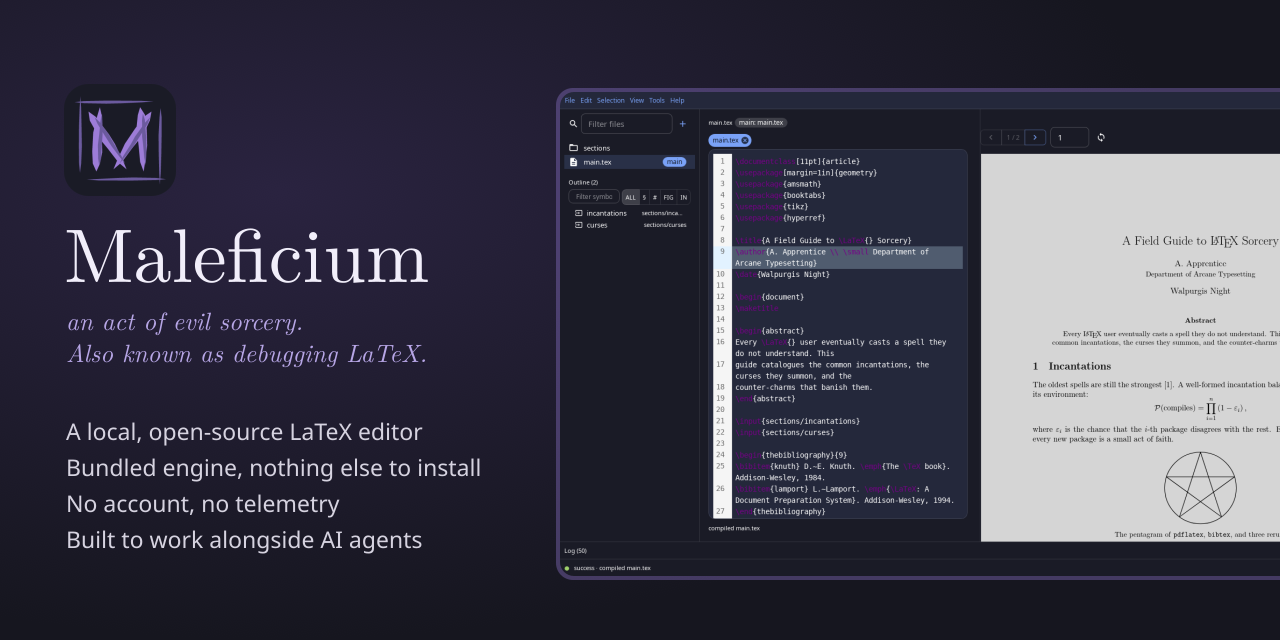The image size is (1280, 640).
Task: Toggle the IN outline filter
Action: pyautogui.click(x=684, y=197)
